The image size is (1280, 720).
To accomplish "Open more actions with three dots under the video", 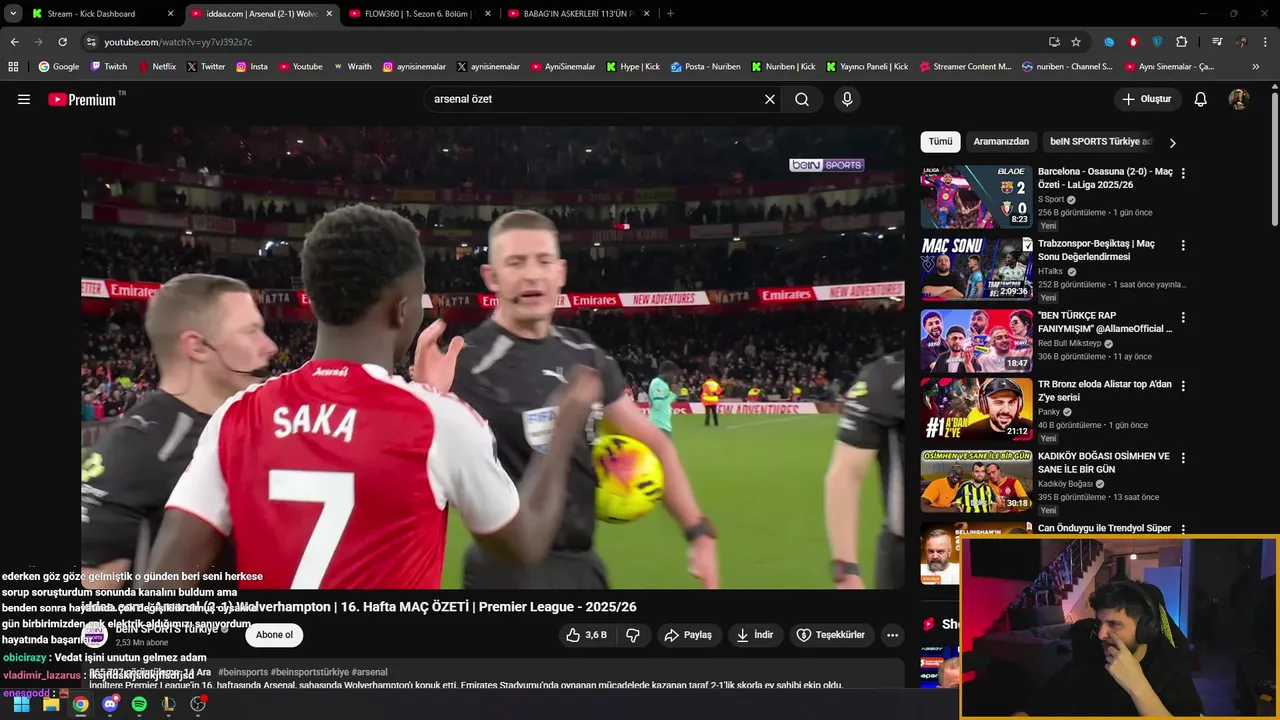I will pos(892,635).
